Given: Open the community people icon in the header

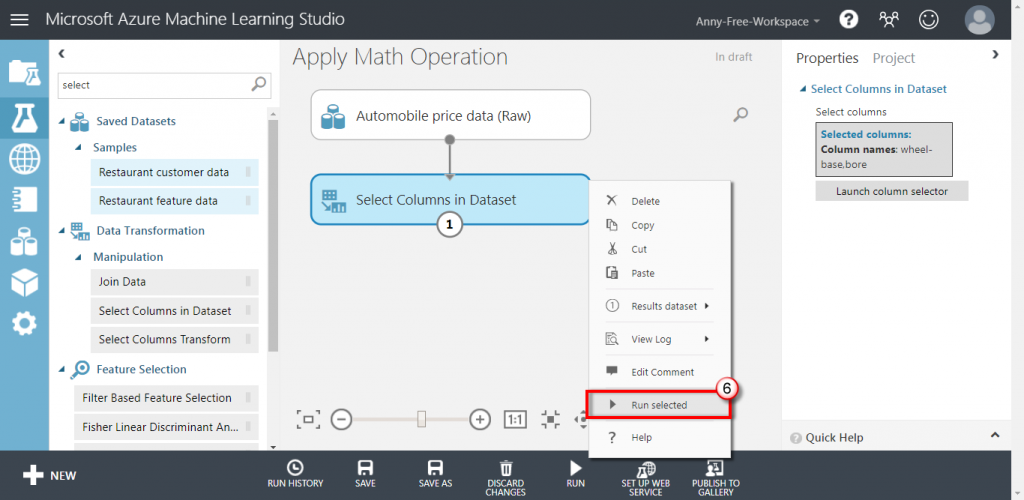Looking at the screenshot, I should click(x=889, y=20).
